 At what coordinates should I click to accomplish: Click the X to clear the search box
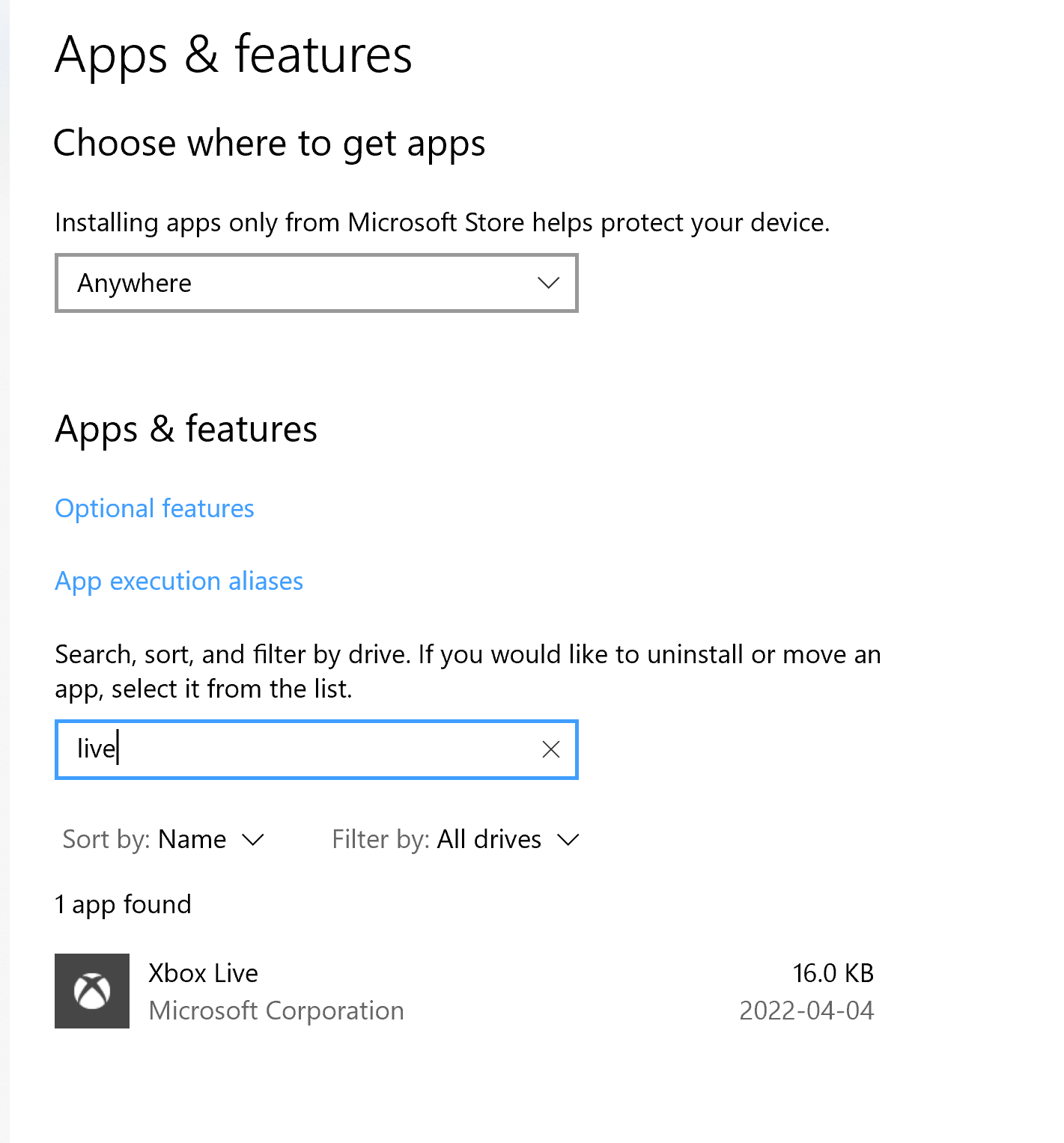pos(550,749)
